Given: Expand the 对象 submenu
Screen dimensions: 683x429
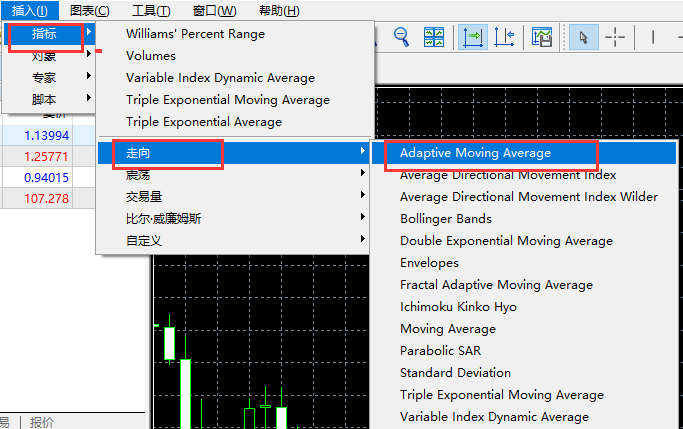Looking at the screenshot, I should click(x=50, y=56).
